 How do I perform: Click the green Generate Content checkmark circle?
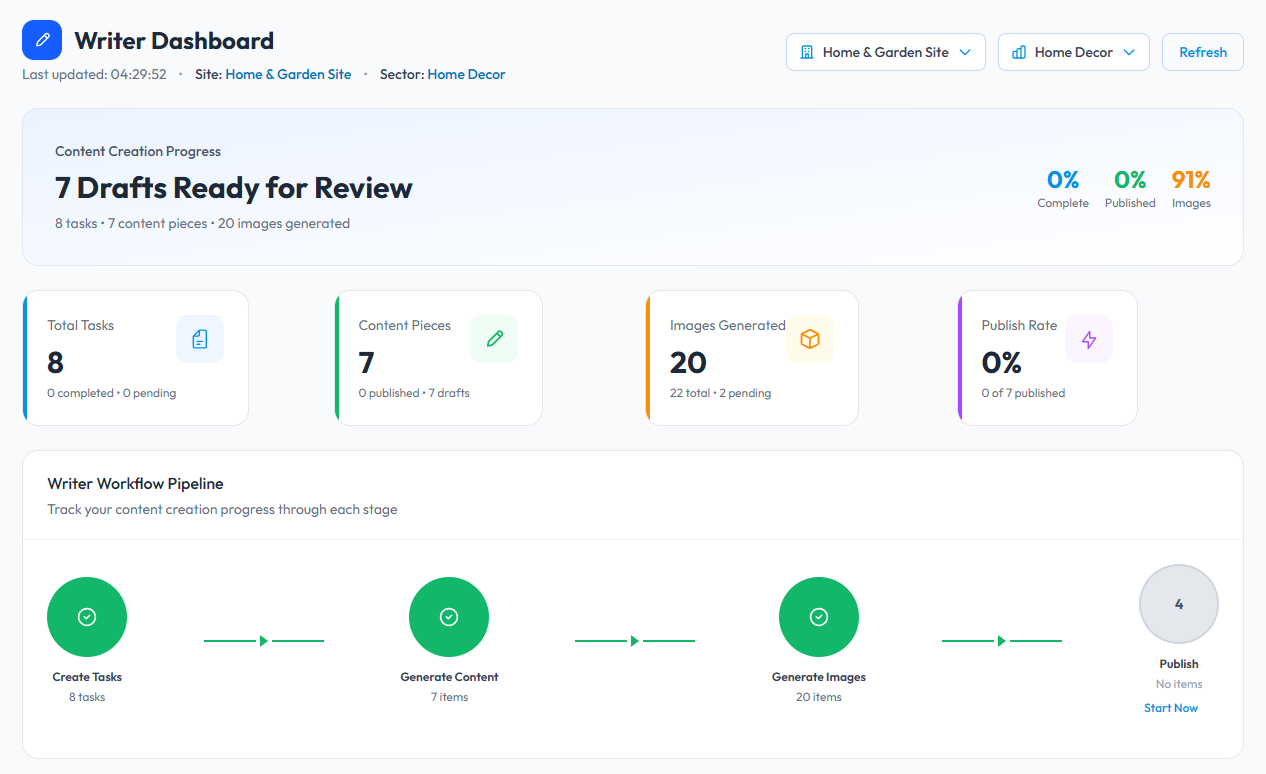pos(449,617)
